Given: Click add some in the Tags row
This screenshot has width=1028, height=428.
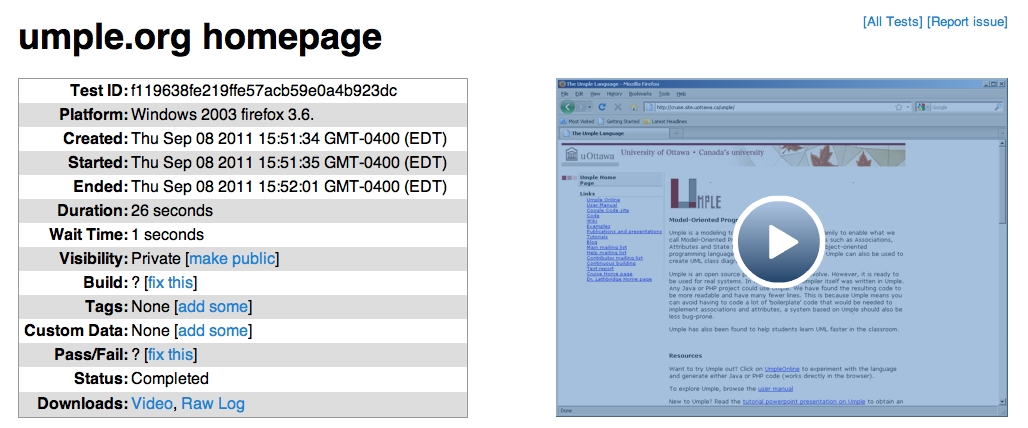Looking at the screenshot, I should (213, 307).
